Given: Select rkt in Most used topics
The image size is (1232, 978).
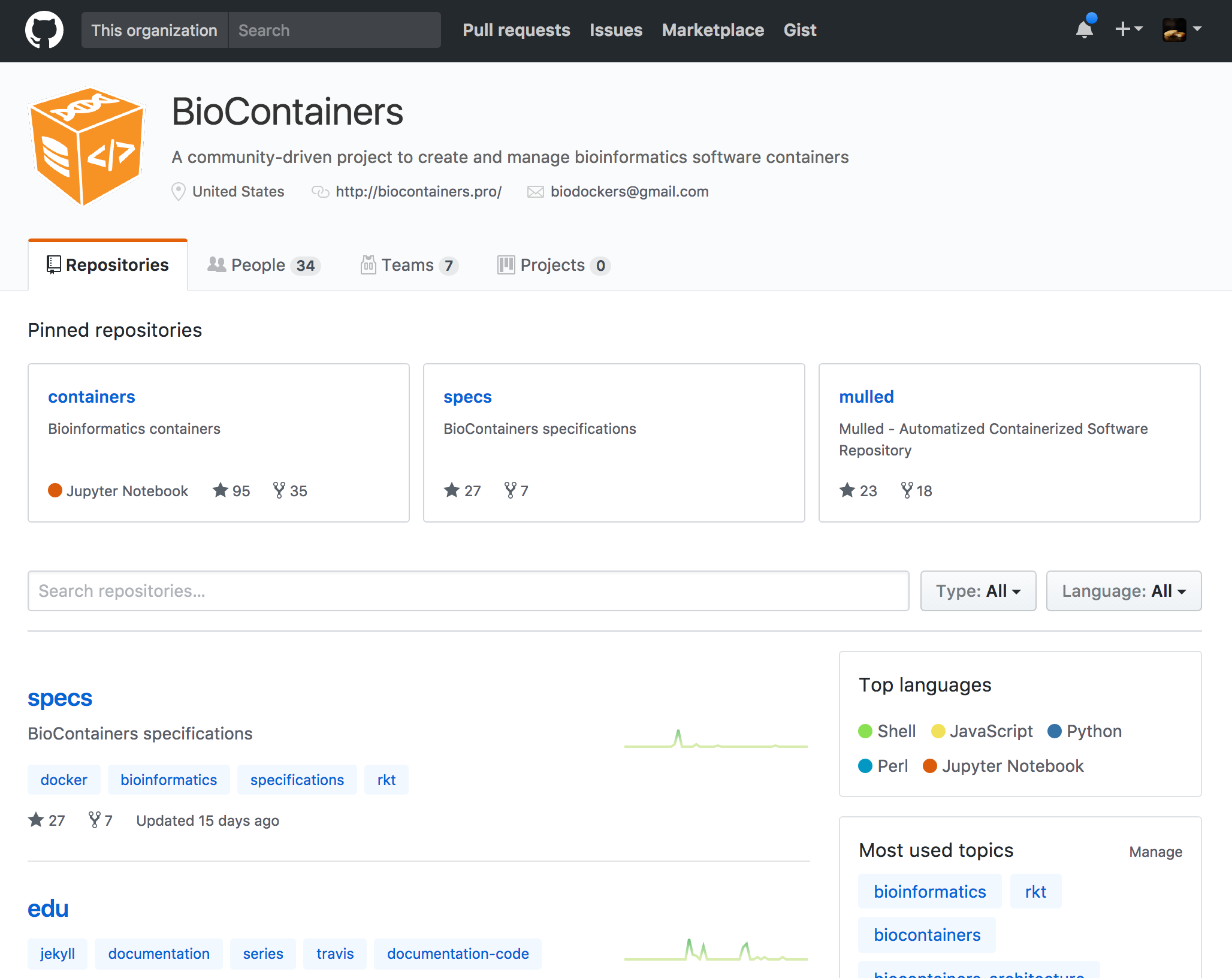Looking at the screenshot, I should click(1036, 892).
